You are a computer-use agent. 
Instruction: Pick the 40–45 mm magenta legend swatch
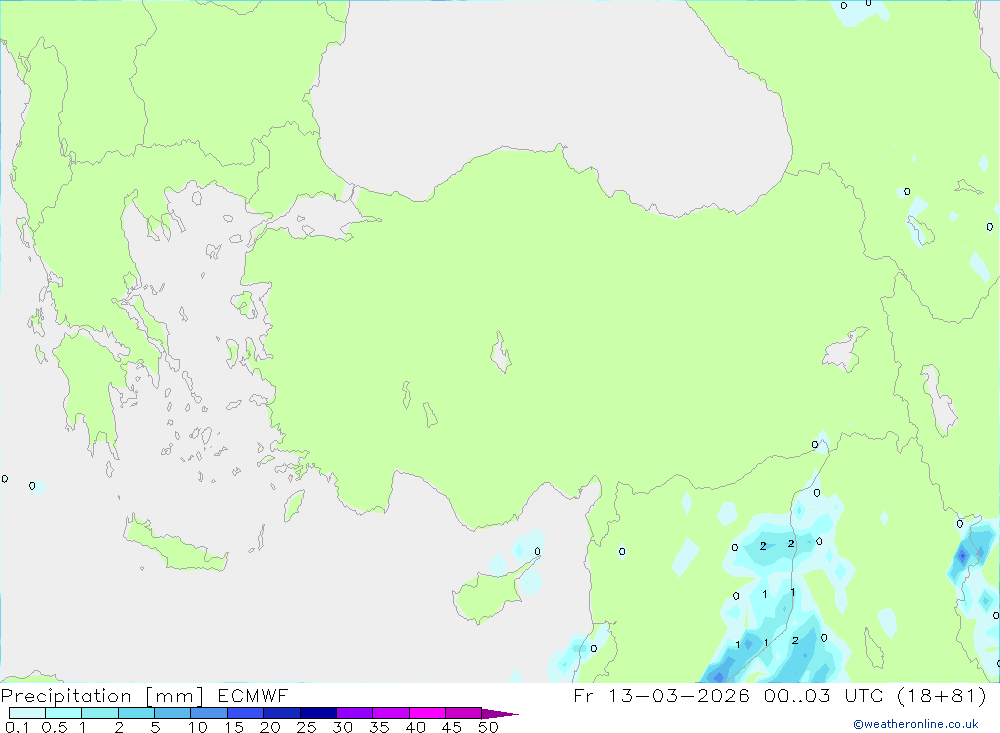coord(427,713)
